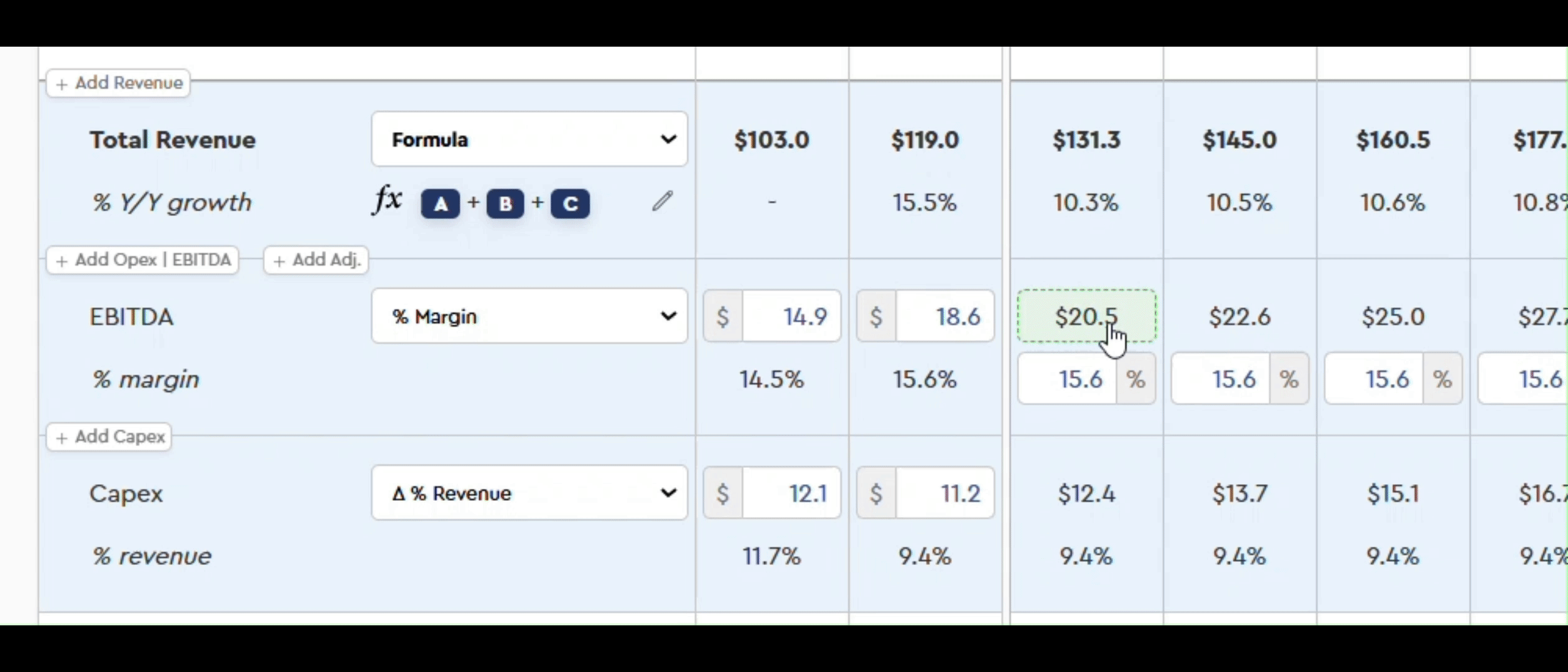Image resolution: width=1568 pixels, height=672 pixels.
Task: Select variable B chip in formula
Action: [505, 203]
